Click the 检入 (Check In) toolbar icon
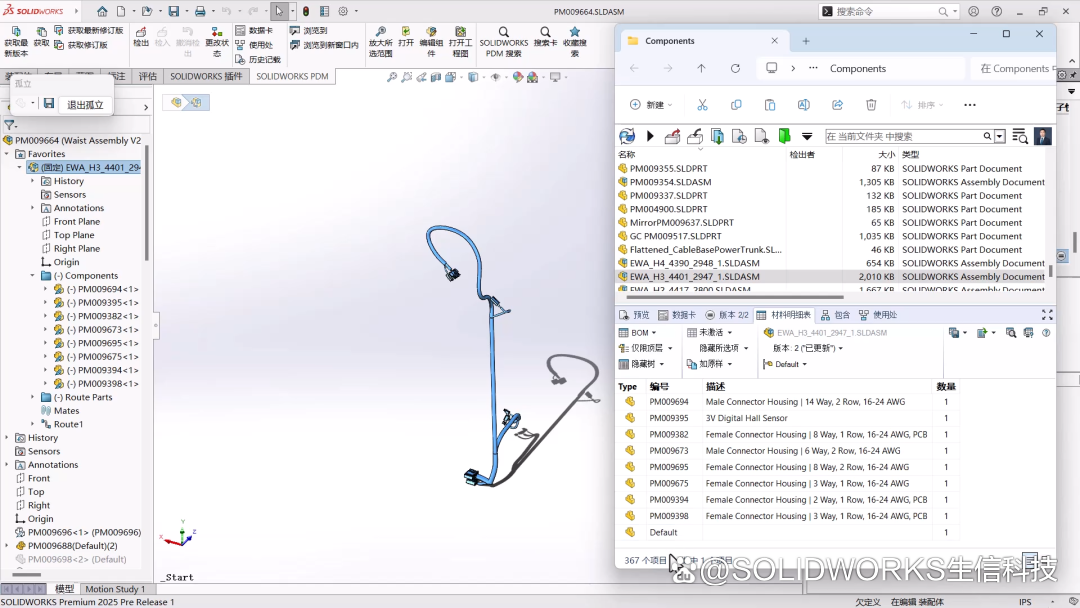1080x608 pixels. 162,33
